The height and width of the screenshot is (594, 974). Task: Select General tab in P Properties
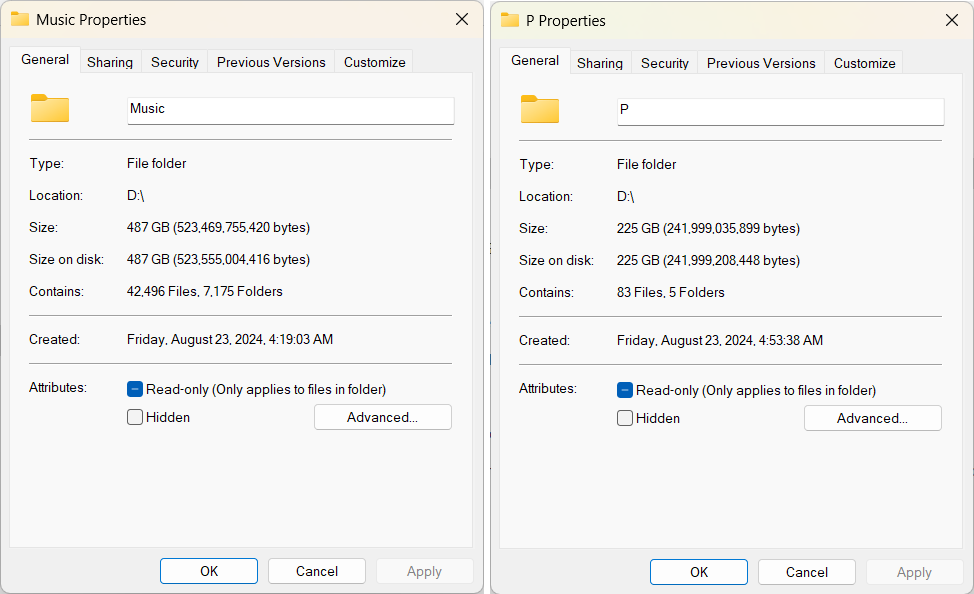tap(535, 61)
